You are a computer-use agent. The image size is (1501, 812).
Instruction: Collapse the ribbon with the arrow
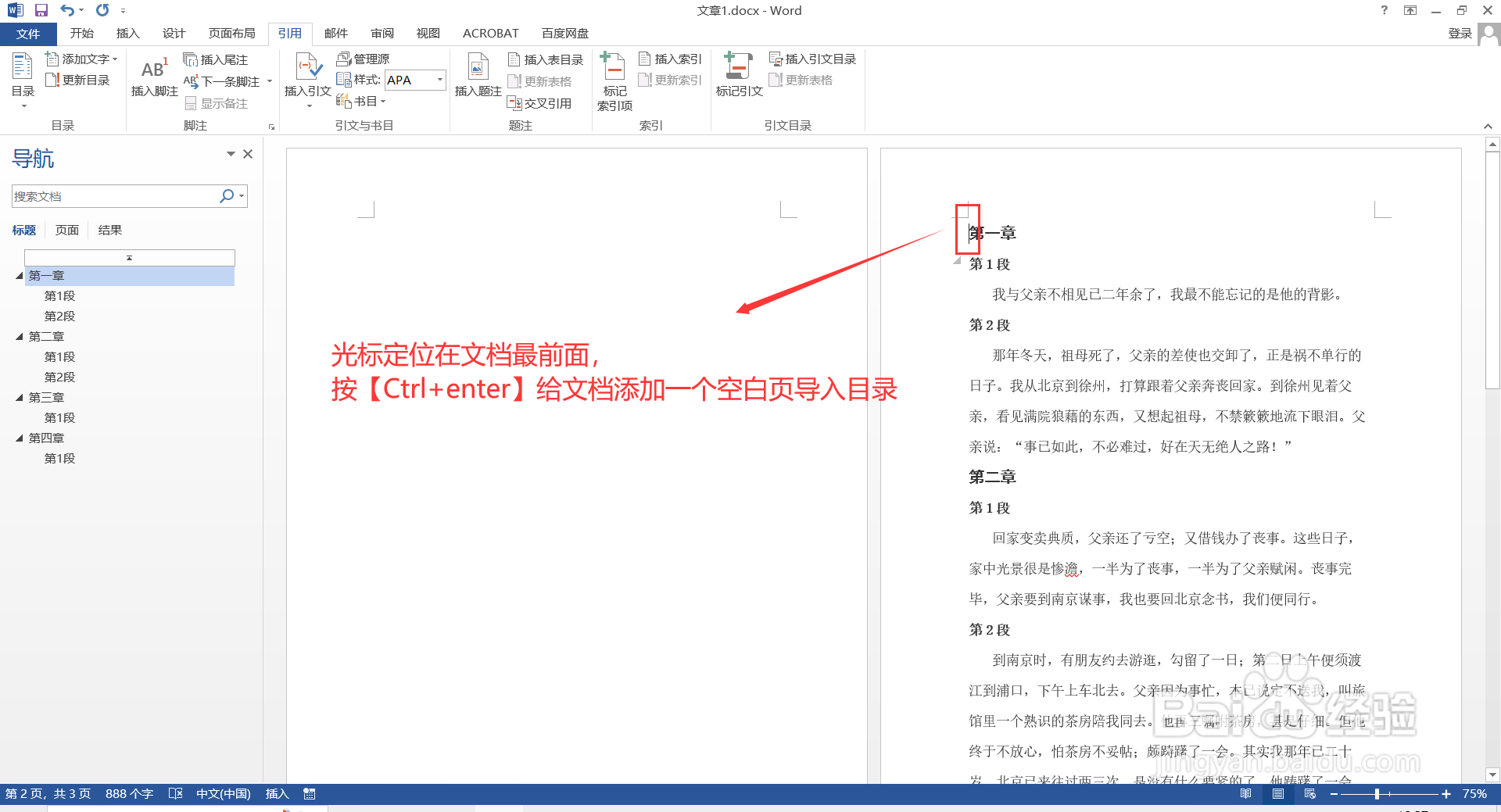point(1488,126)
